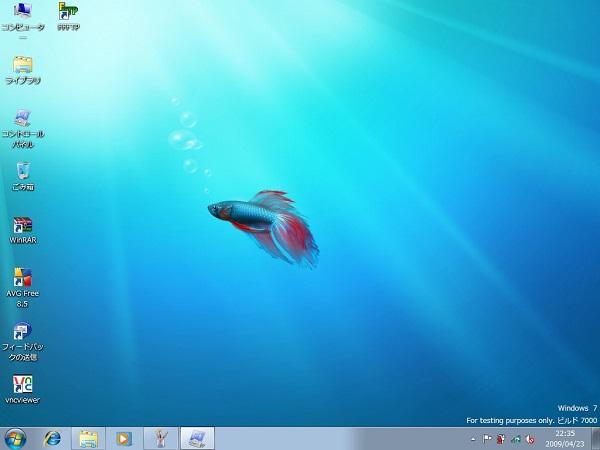Image resolution: width=600 pixels, height=450 pixels.
Task: Click the Send Feedback desktop shortcut
Action: click(x=22, y=333)
